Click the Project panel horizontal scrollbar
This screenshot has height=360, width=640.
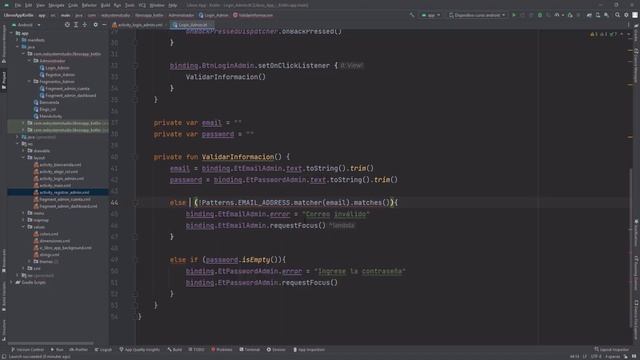coord(51,344)
